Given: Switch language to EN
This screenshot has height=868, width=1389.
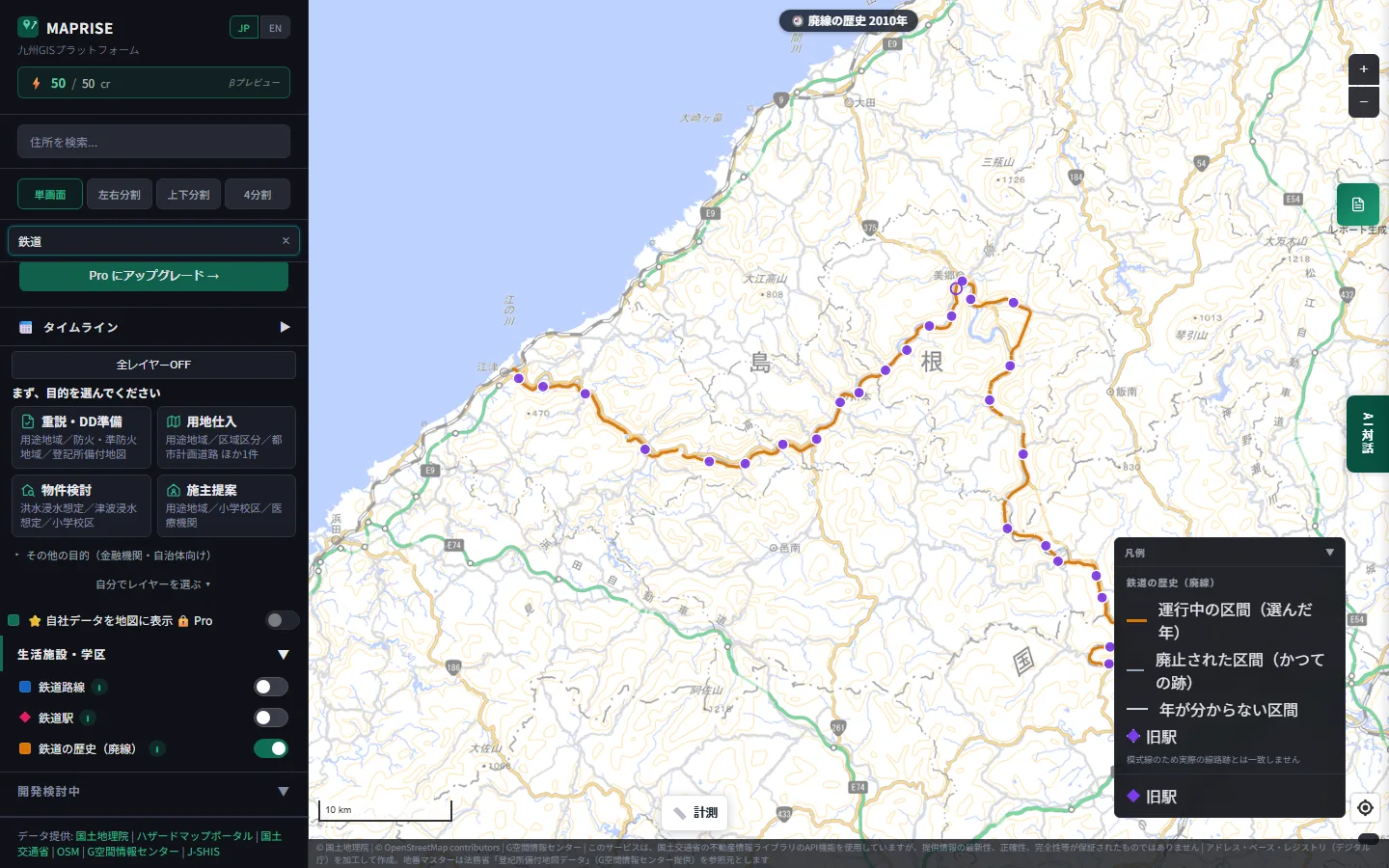Looking at the screenshot, I should pyautogui.click(x=275, y=28).
